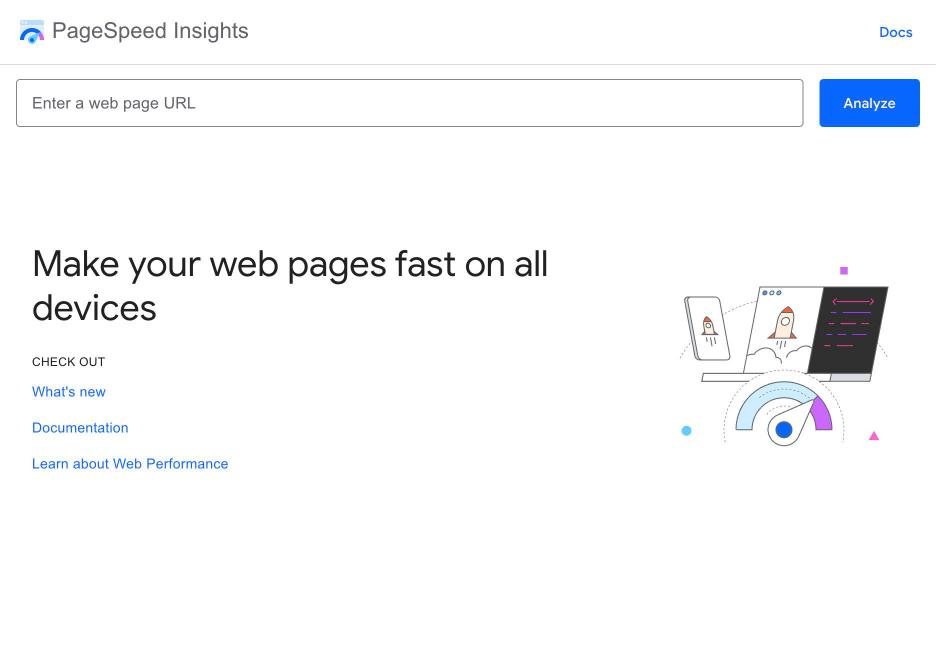The image size is (936, 660).
Task: Click the purple square decoration above the laptop
Action: click(x=843, y=270)
